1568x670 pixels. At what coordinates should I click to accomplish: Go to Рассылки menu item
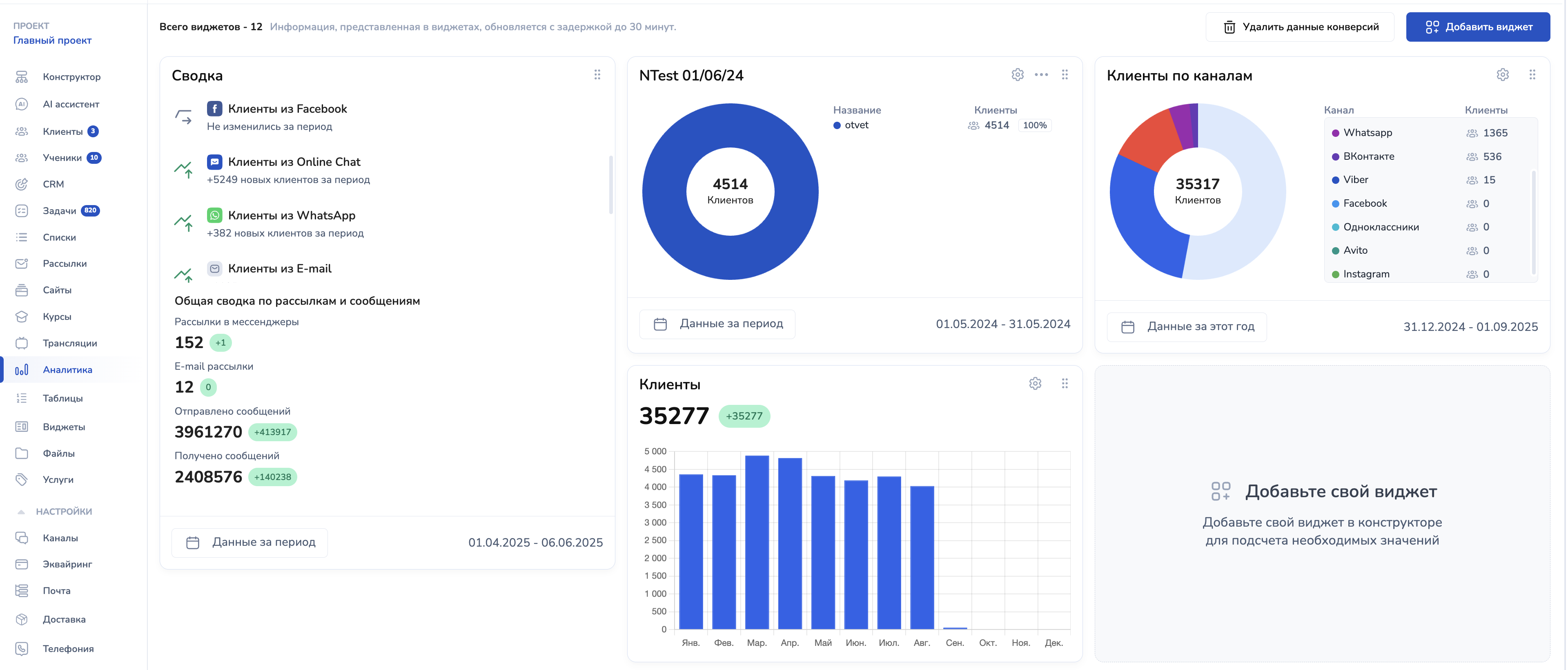click(65, 264)
